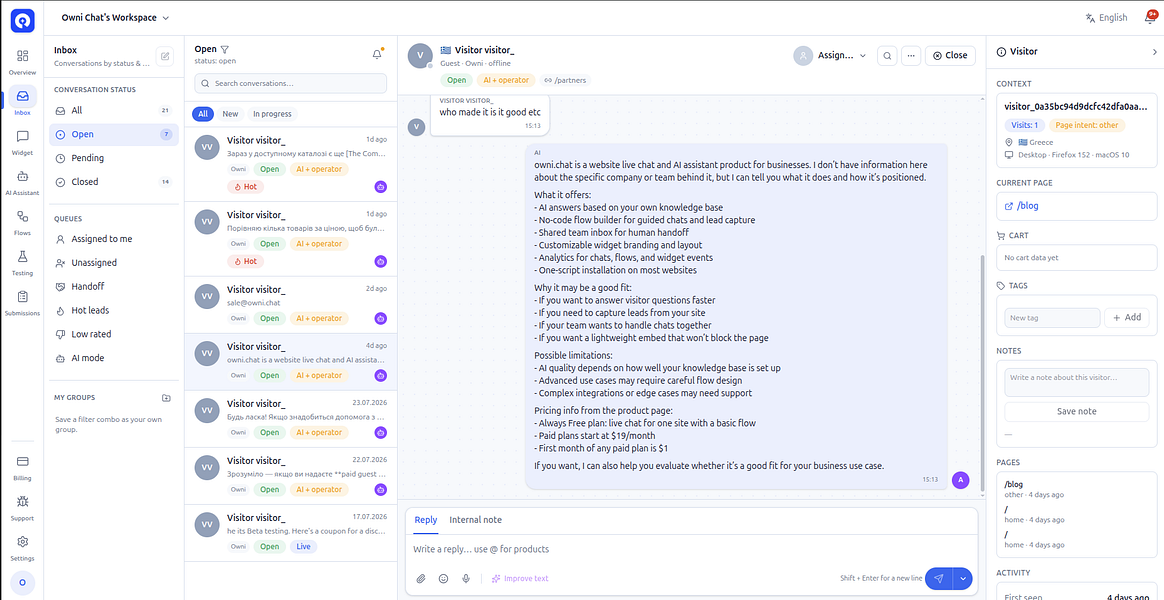Open the Assign operator dropdown
The width and height of the screenshot is (1164, 600).
(831, 55)
